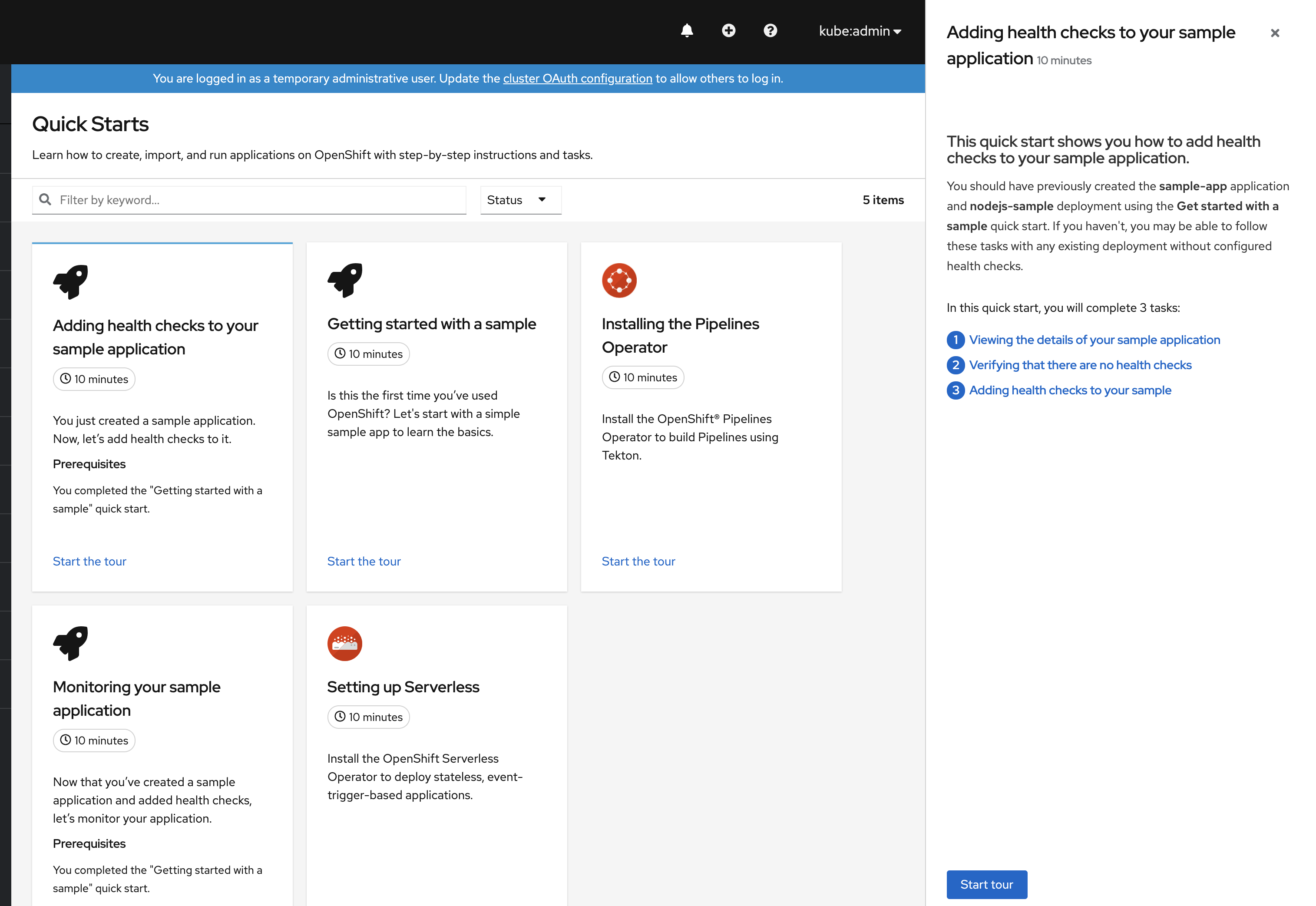Start the tour on Pipelines Operator card
Screen dimensions: 1316x906
tap(638, 561)
